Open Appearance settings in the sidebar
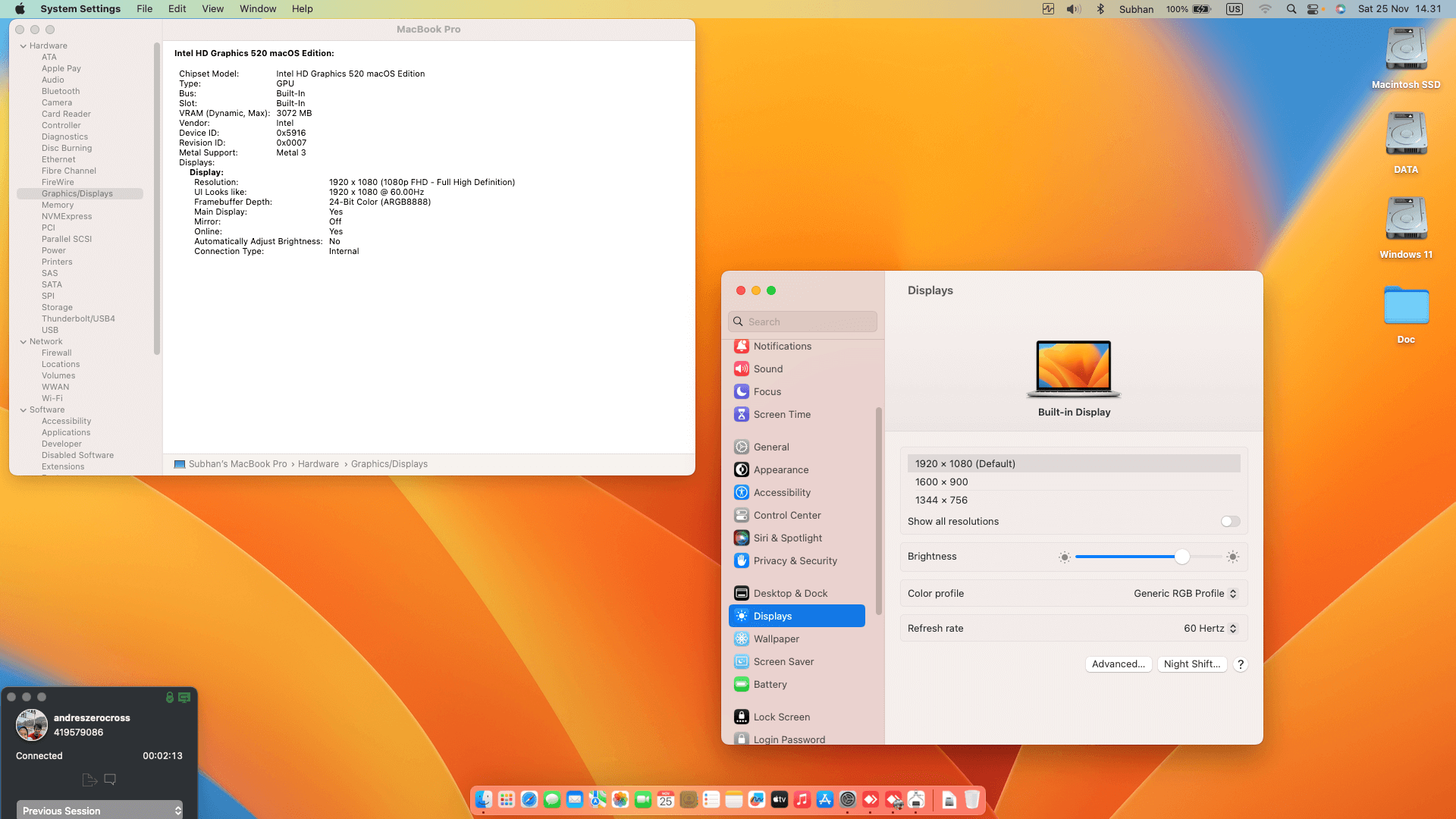 pos(796,470)
